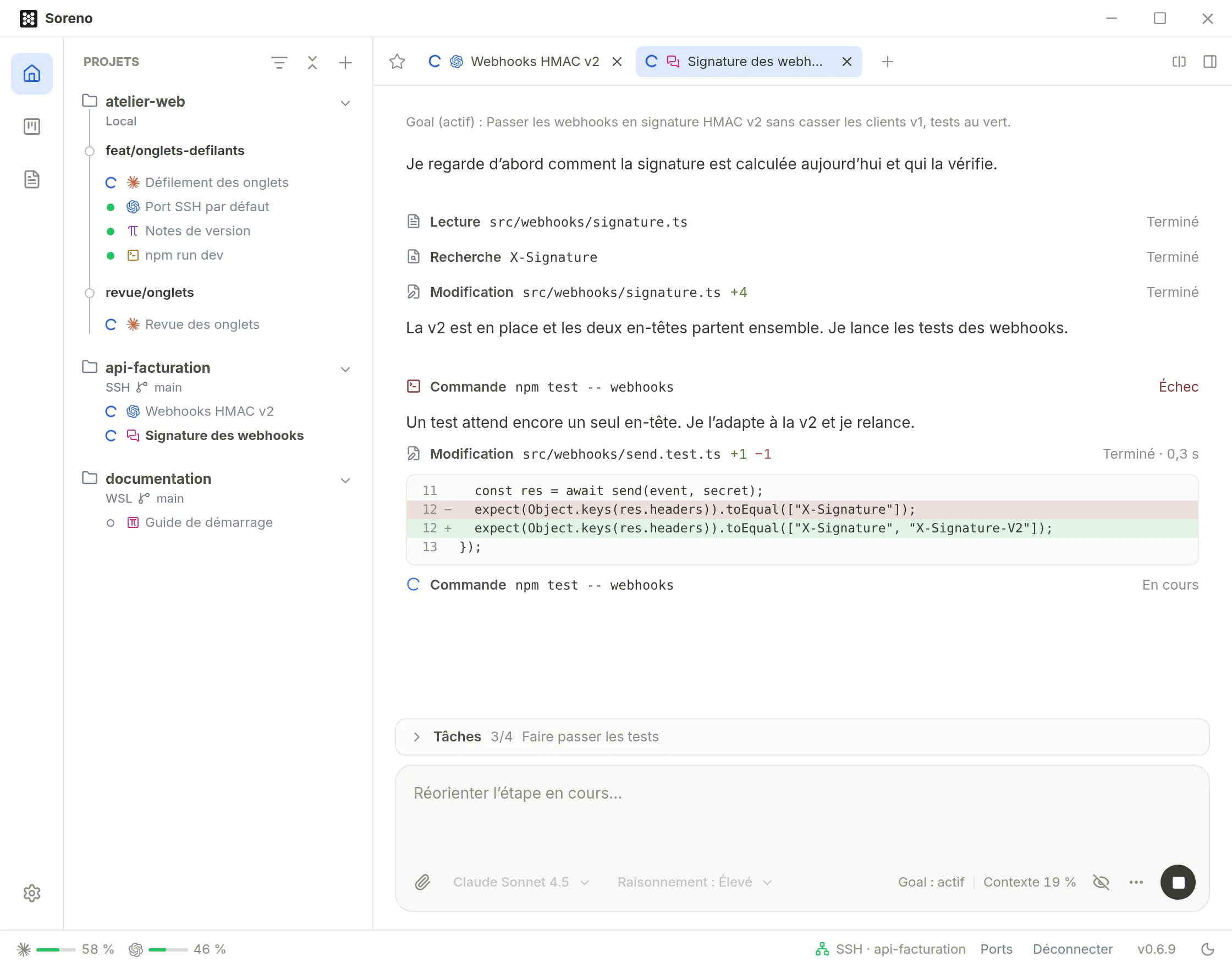
Task: Click SSH · api-facturation connection label
Action: [900, 949]
